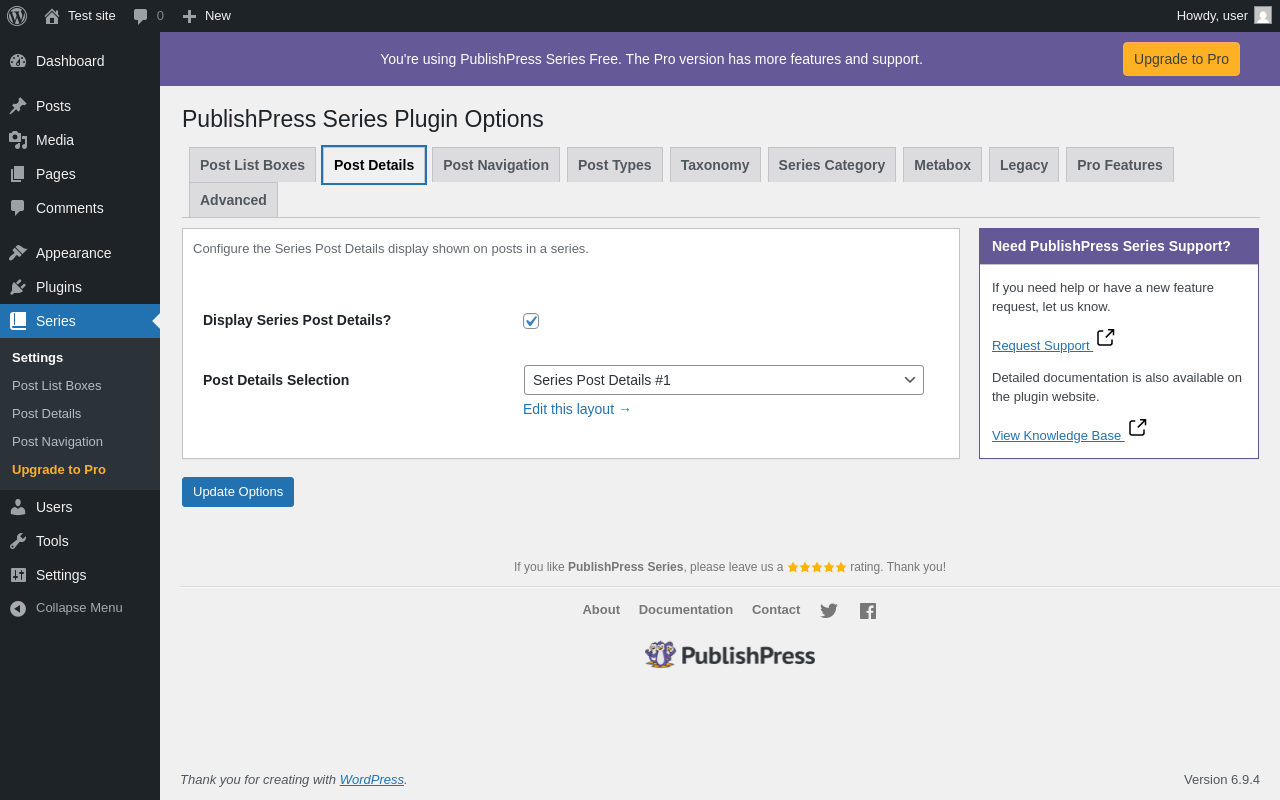Viewport: 1280px width, 800px height.
Task: Uncheck Display Series Post Details checkbox
Action: (531, 321)
